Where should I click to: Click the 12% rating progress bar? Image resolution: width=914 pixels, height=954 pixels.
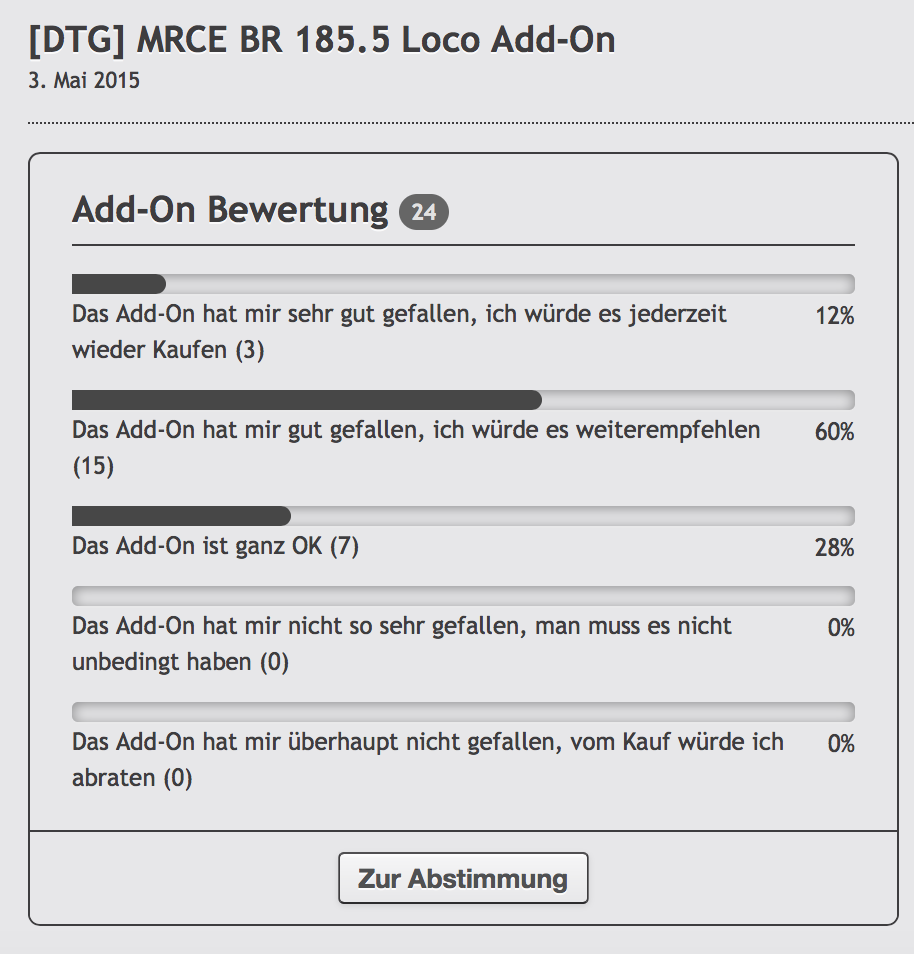coord(463,284)
